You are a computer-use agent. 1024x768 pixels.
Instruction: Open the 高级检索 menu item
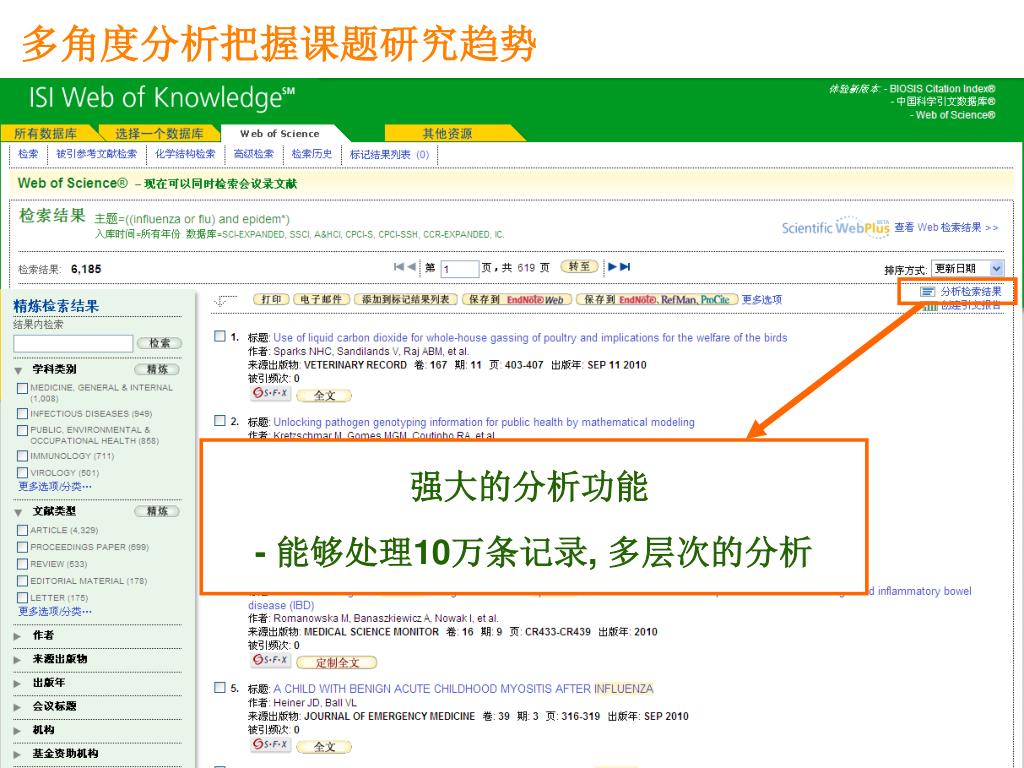(x=254, y=154)
